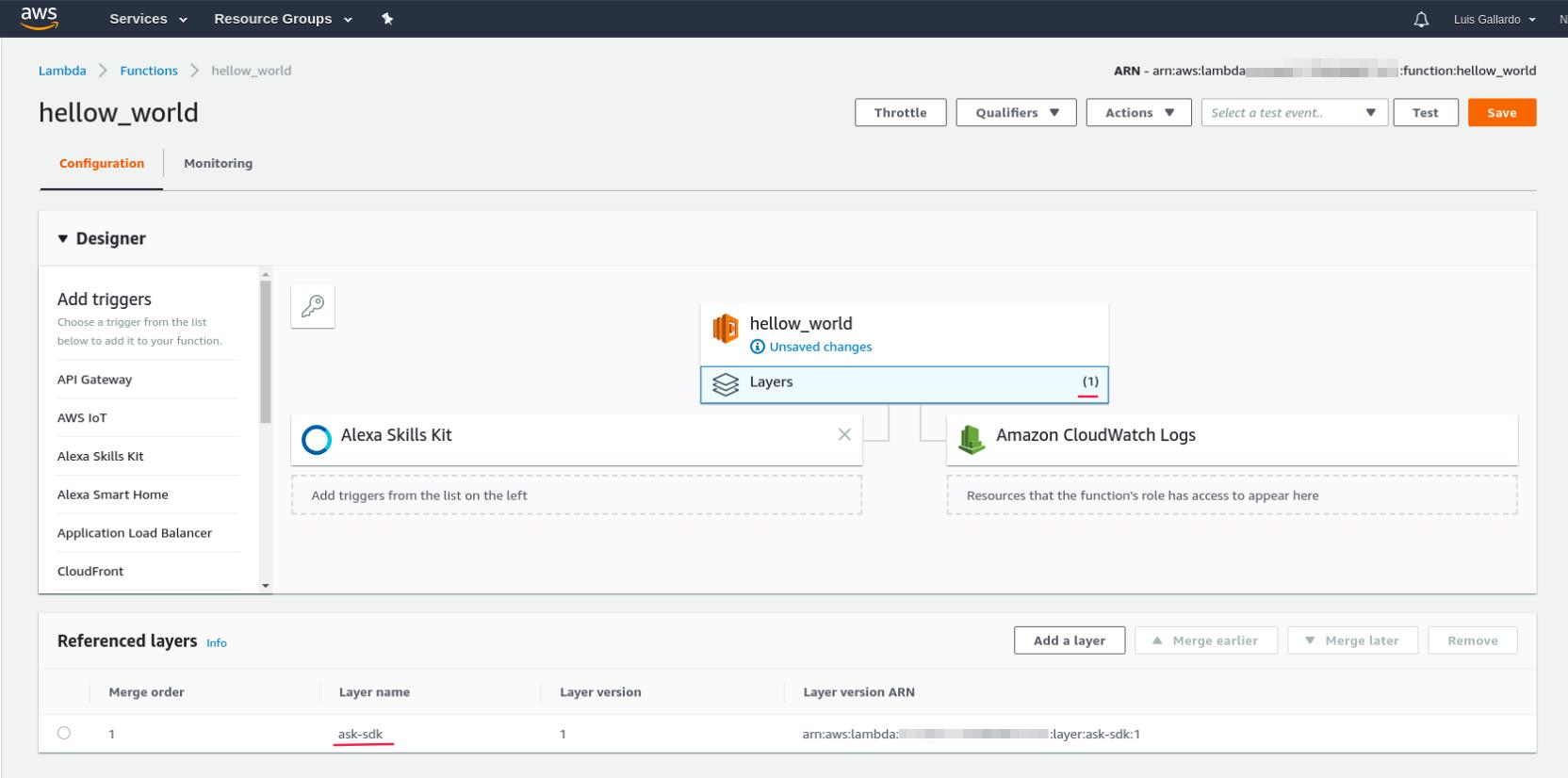
Task: Click the Alexa Skills Kit ring icon
Action: [x=317, y=440]
